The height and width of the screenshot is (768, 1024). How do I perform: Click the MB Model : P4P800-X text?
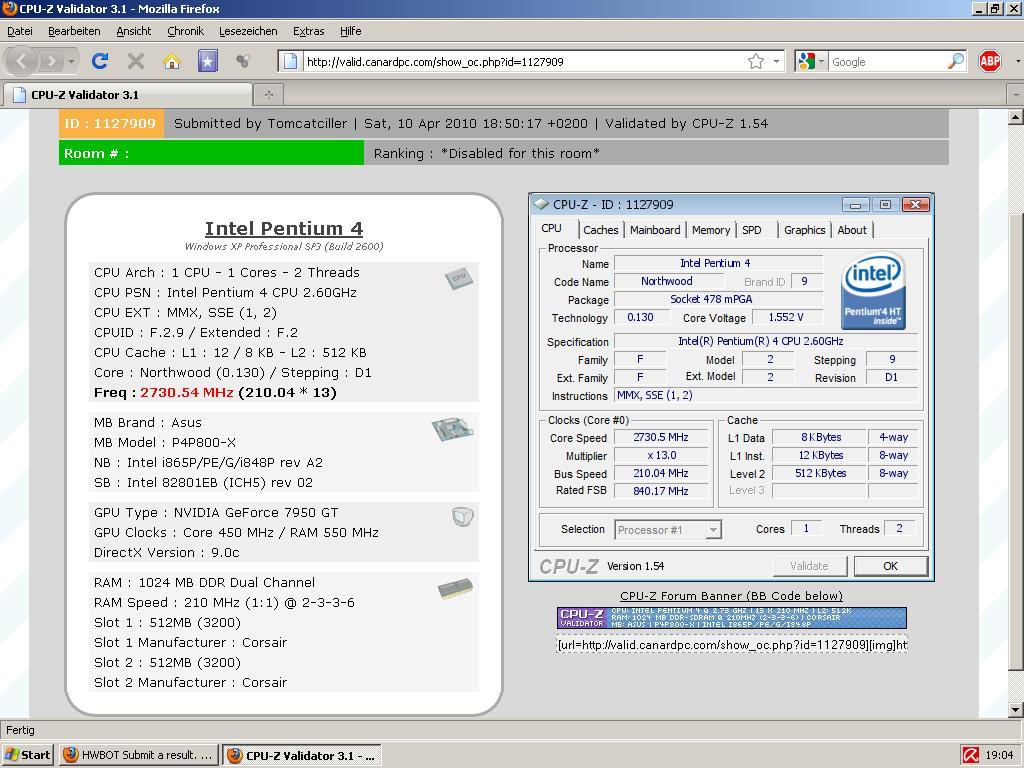click(x=165, y=442)
